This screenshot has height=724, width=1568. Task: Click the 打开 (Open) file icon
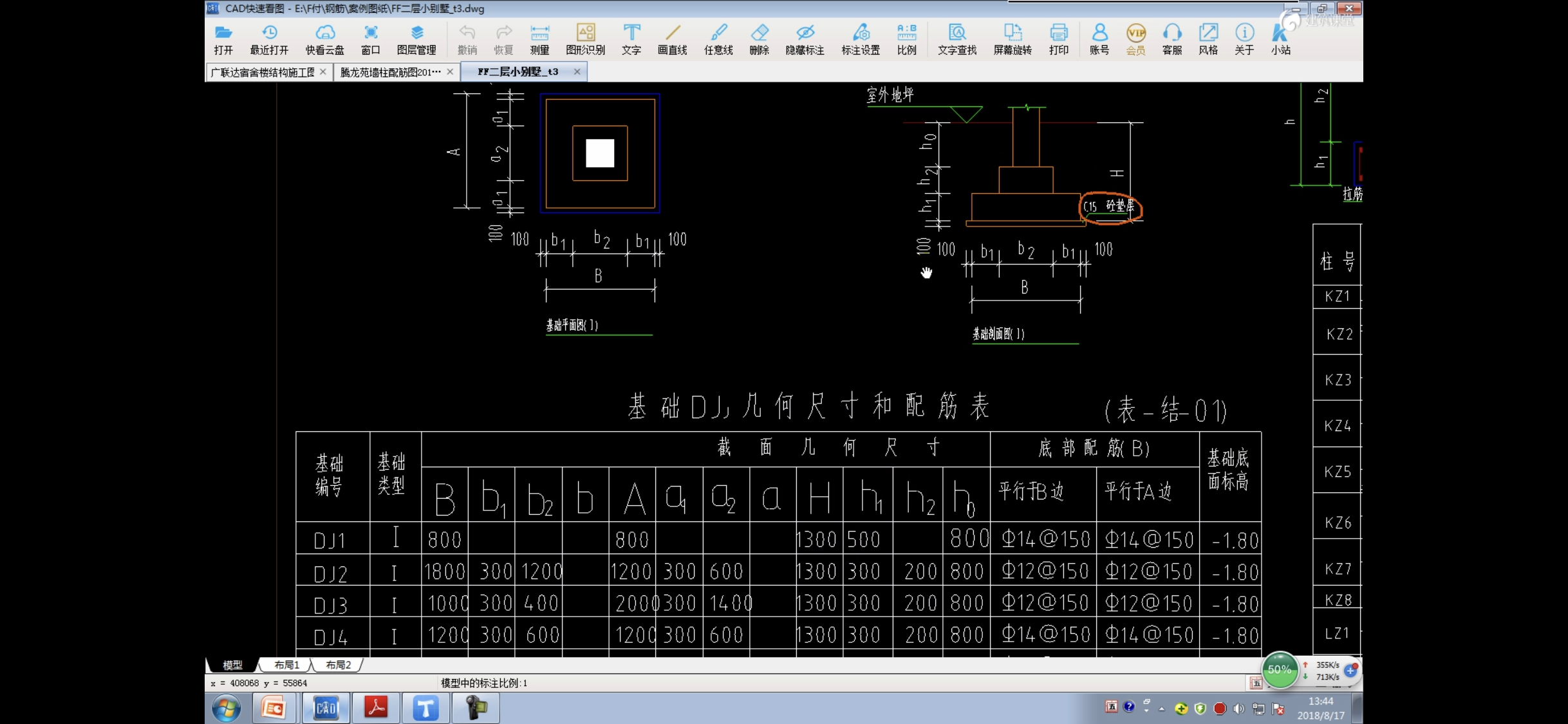click(x=223, y=39)
